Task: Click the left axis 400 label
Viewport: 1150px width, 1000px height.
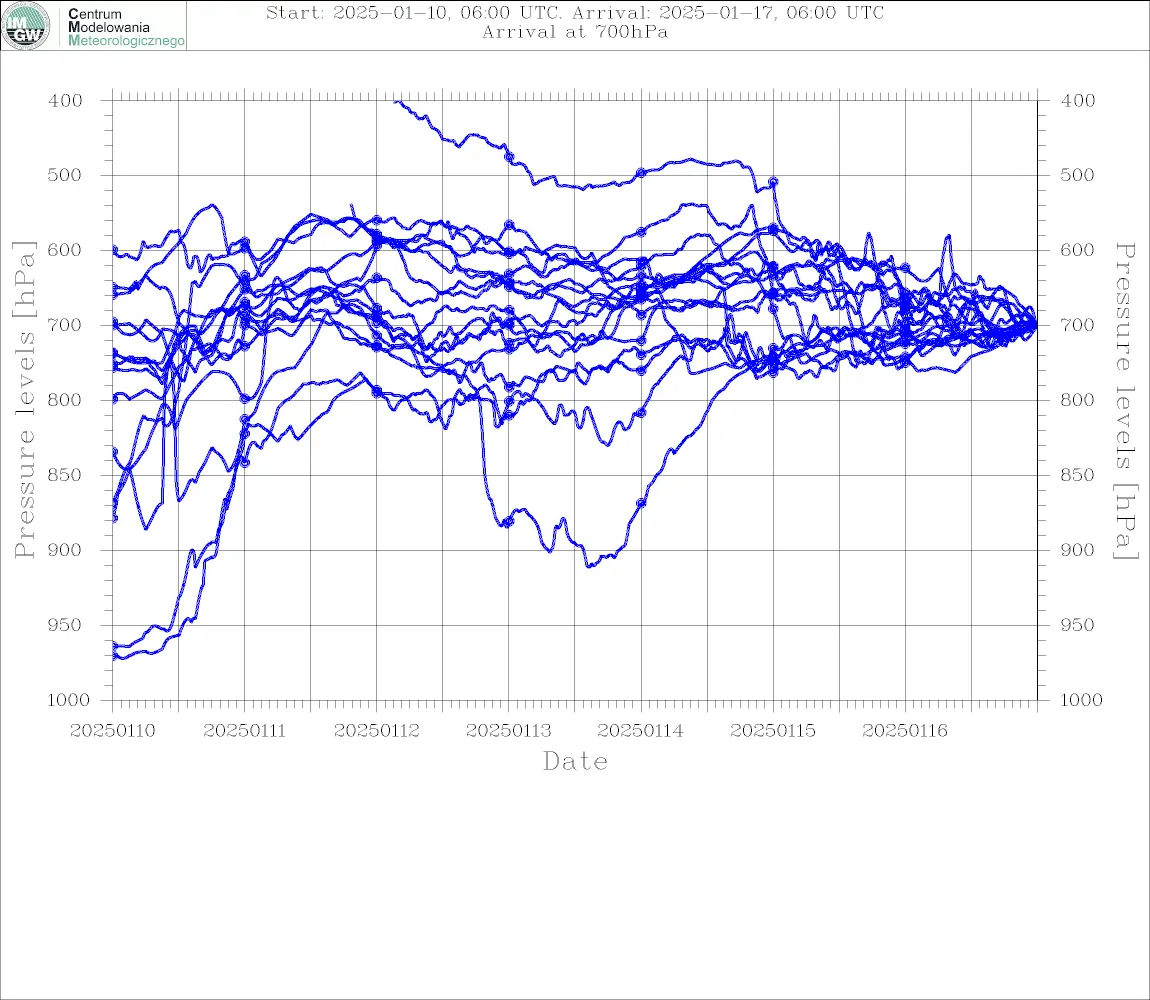Action: 65,101
